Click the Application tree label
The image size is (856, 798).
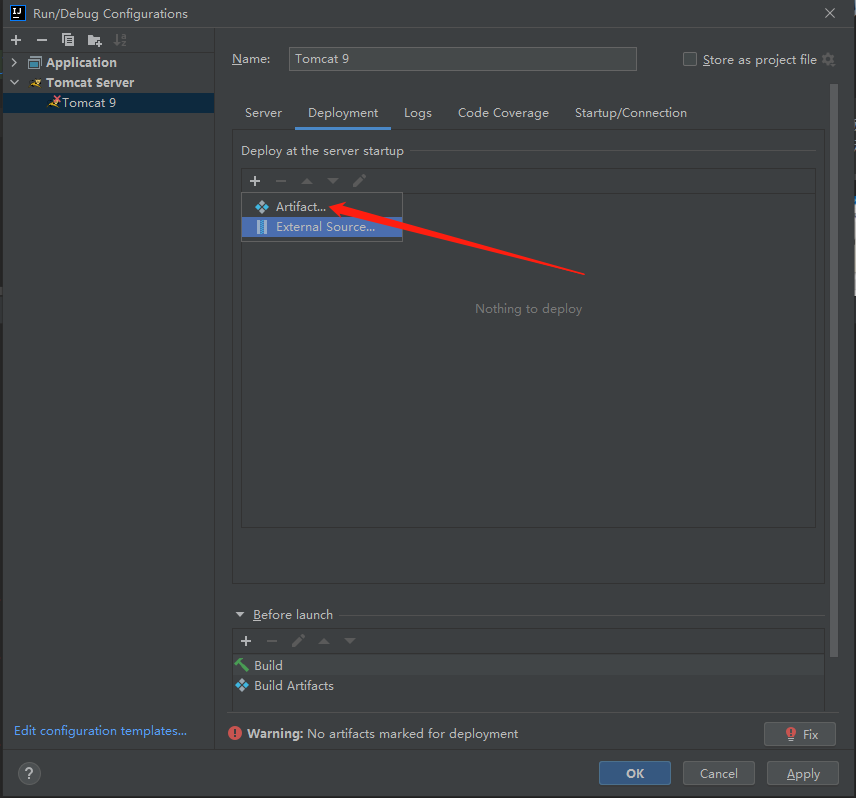81,63
